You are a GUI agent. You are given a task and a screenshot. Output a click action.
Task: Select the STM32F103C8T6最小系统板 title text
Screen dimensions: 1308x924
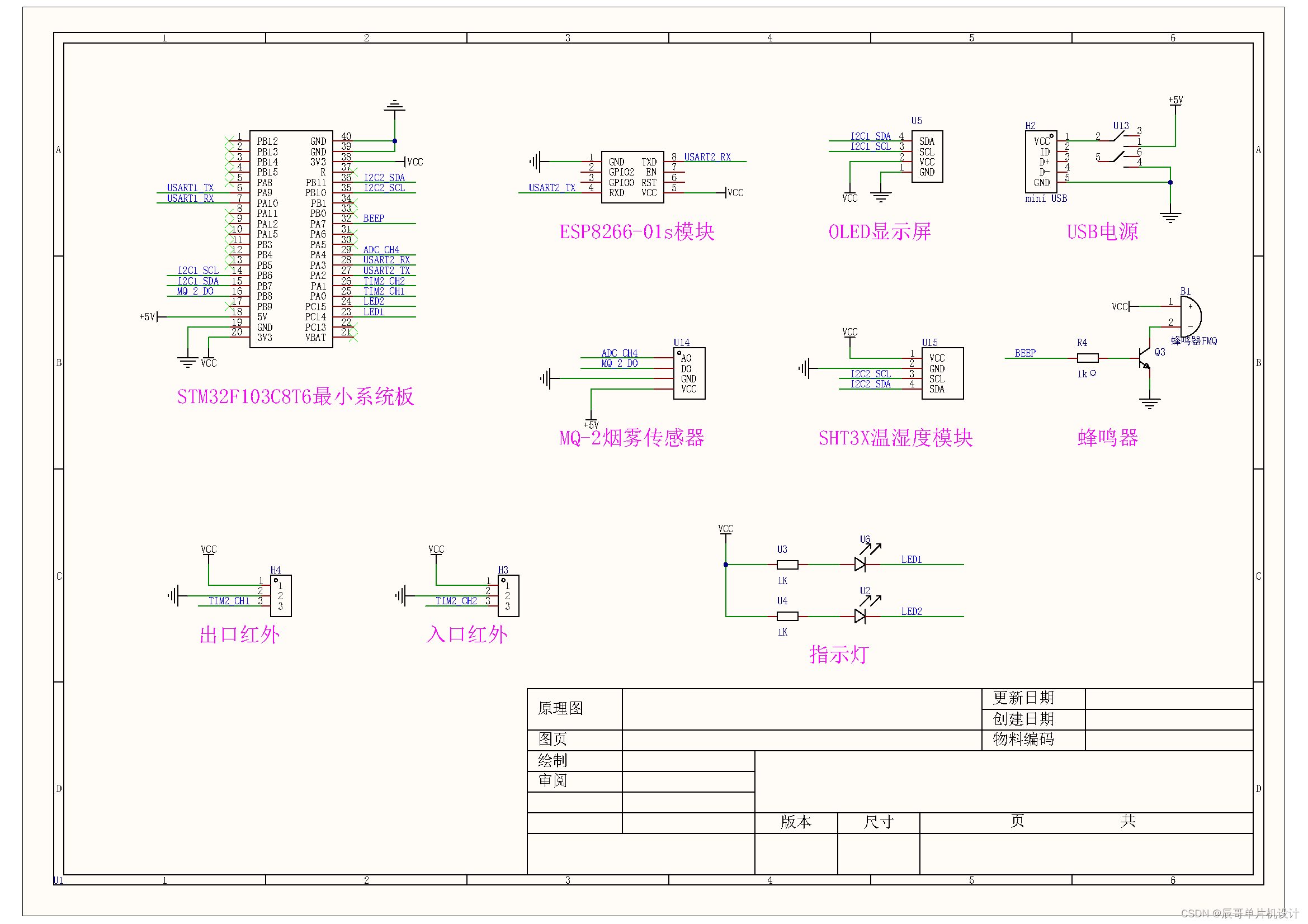(295, 397)
